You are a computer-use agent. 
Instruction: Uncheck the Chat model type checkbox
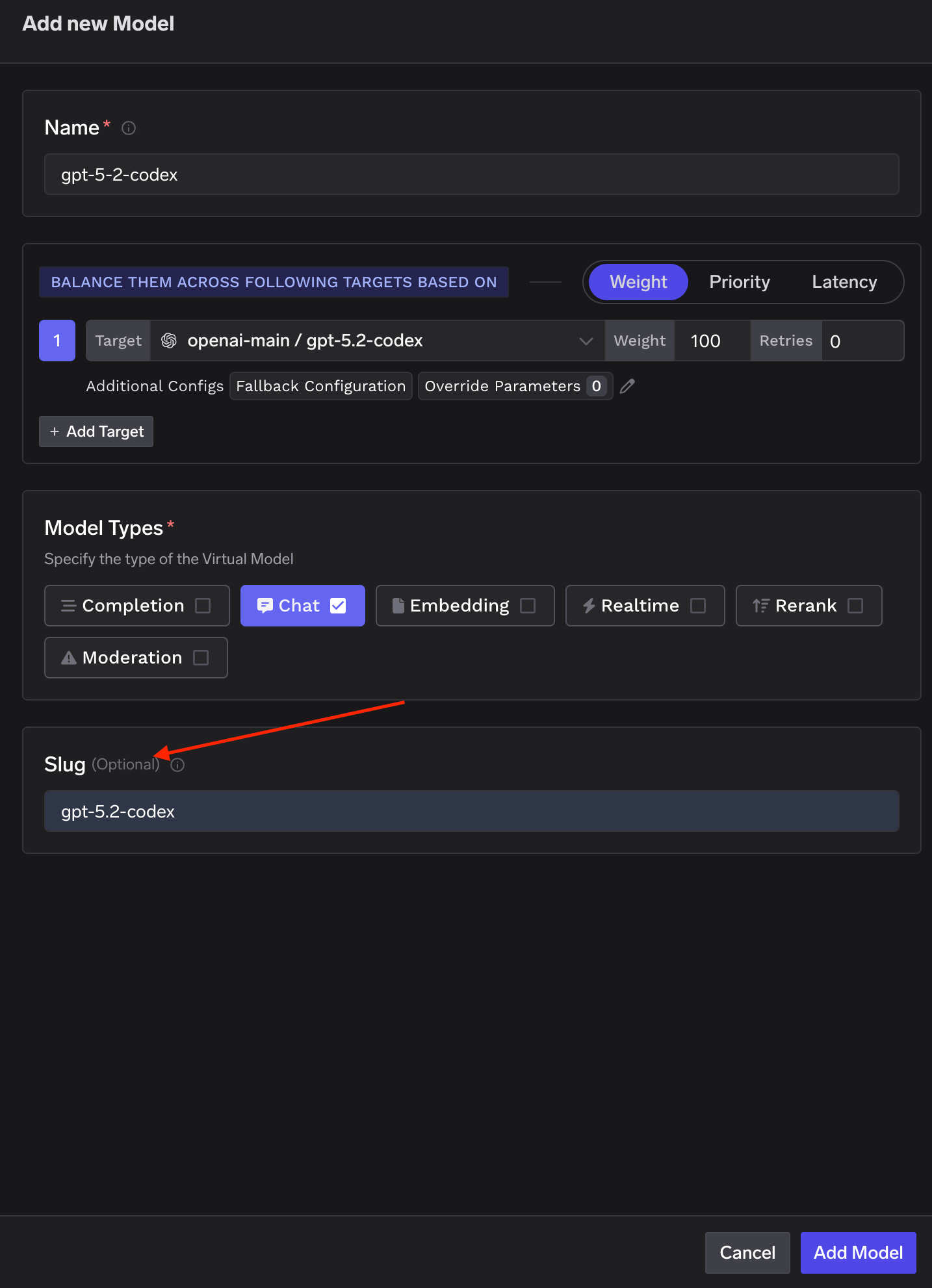338,606
